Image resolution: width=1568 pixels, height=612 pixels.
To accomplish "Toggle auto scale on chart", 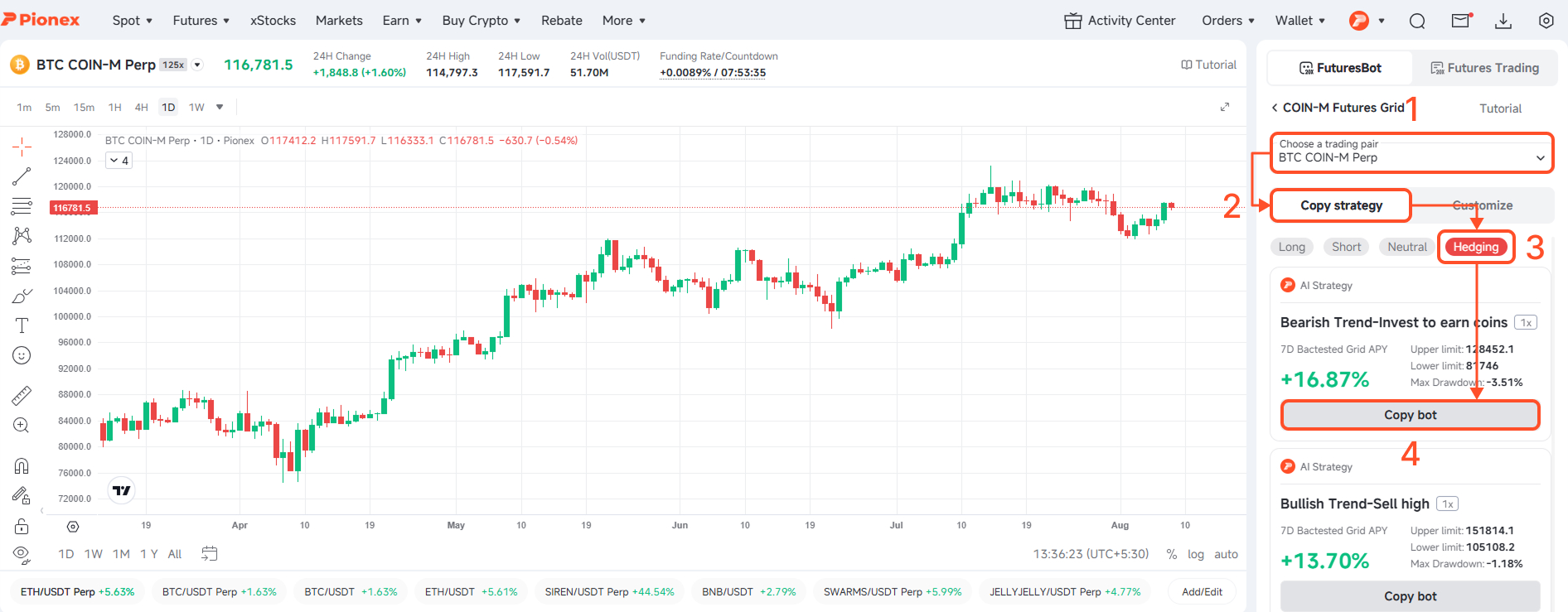I will (x=1226, y=554).
